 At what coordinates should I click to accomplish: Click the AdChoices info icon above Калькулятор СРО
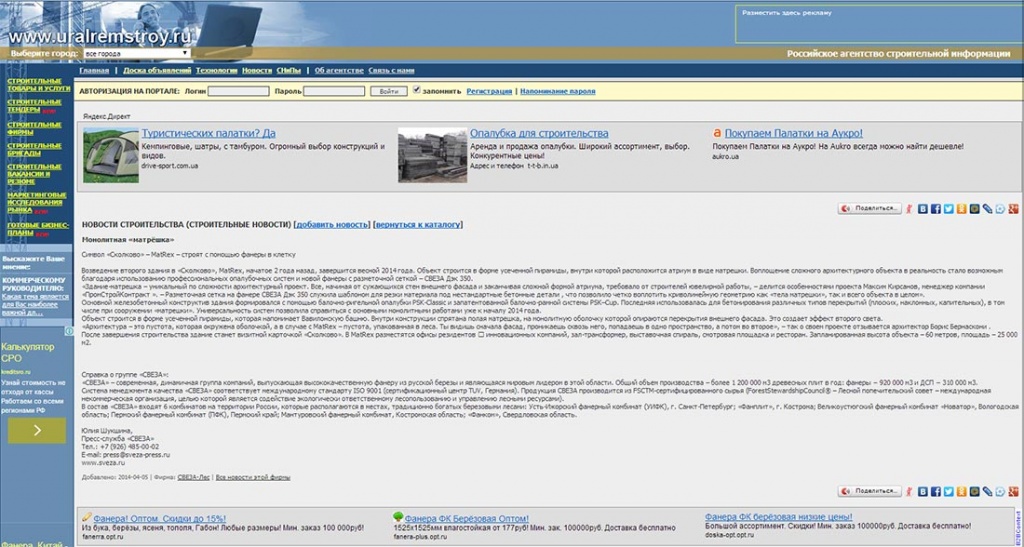[69, 331]
